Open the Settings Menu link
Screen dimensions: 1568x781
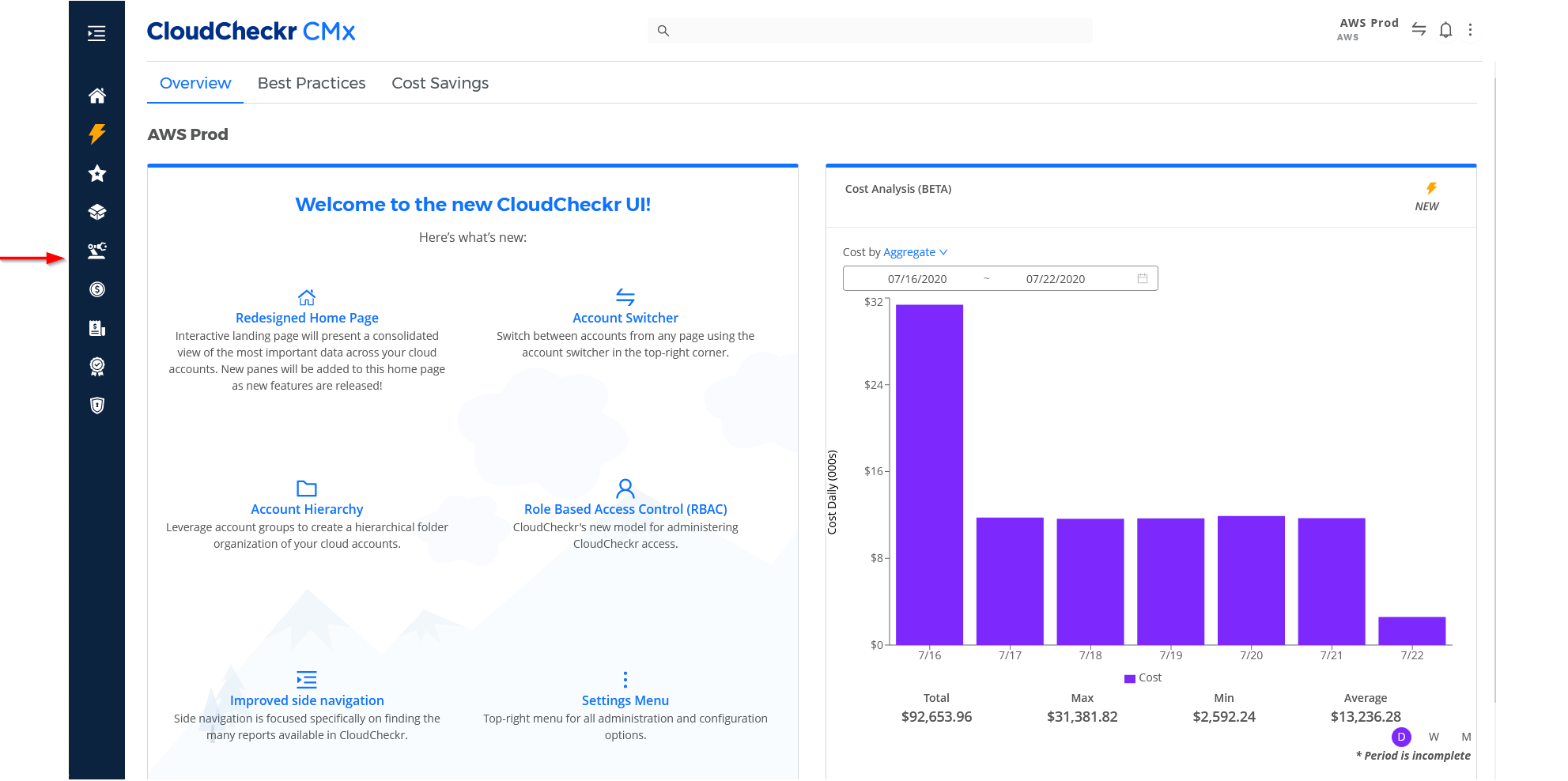click(625, 700)
